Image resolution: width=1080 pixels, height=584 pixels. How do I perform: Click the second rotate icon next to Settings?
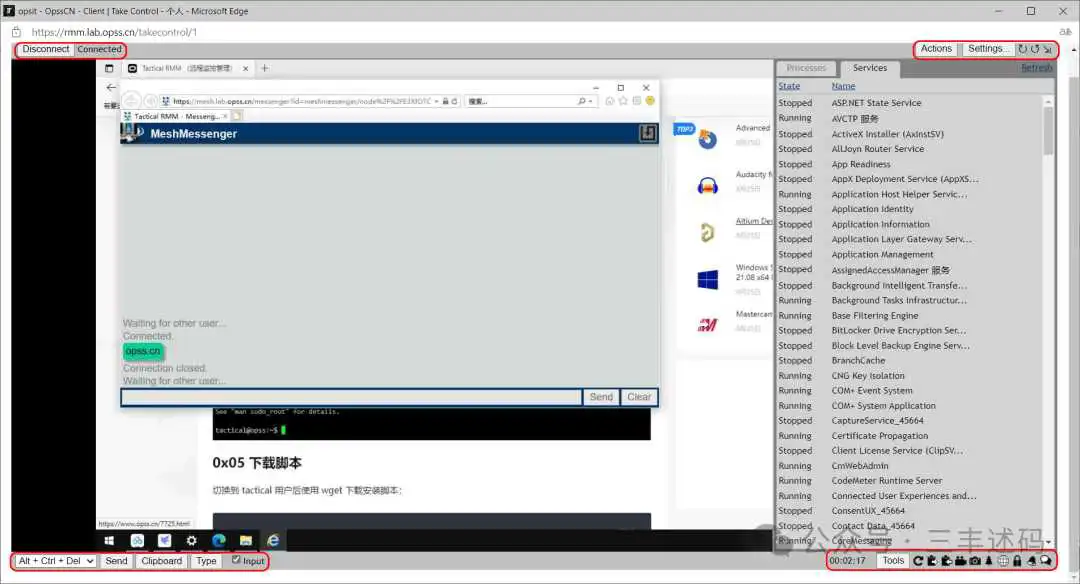pyautogui.click(x=1035, y=49)
